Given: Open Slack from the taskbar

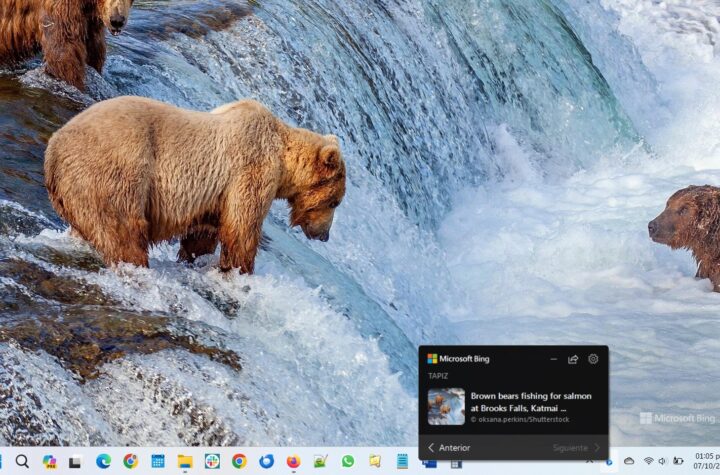Looking at the screenshot, I should [x=212, y=461].
